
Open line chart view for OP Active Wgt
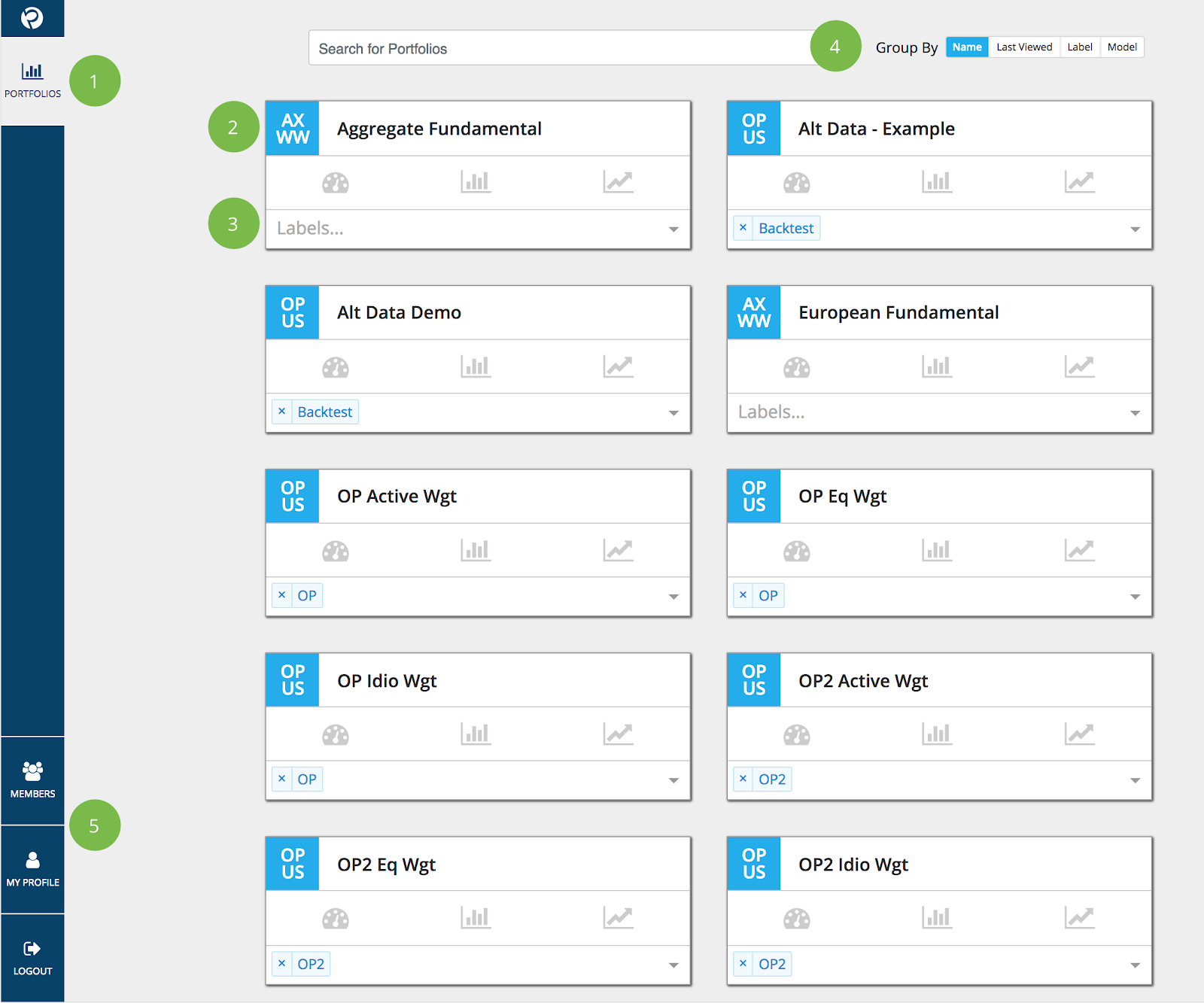tap(618, 551)
